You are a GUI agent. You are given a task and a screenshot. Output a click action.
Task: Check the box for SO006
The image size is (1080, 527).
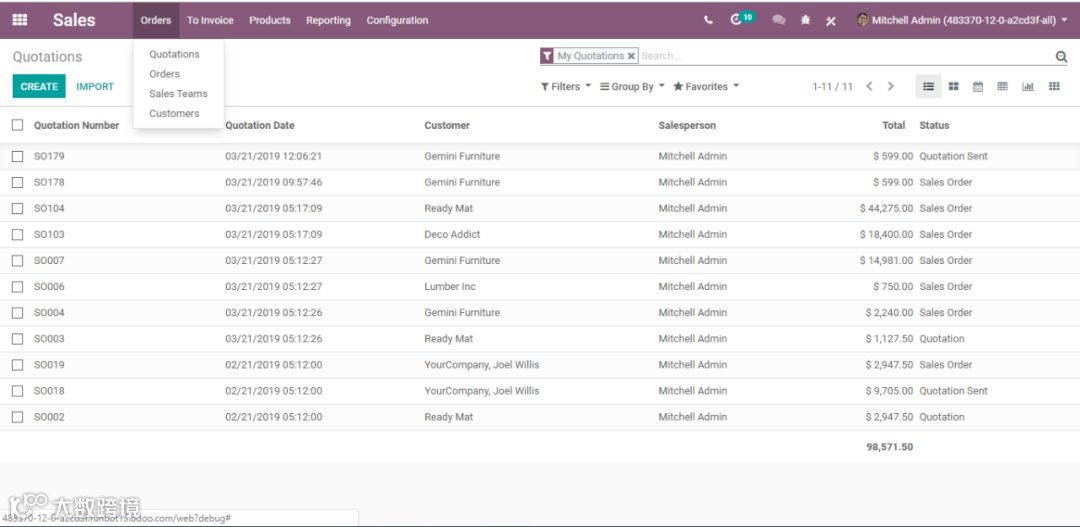[x=18, y=287]
